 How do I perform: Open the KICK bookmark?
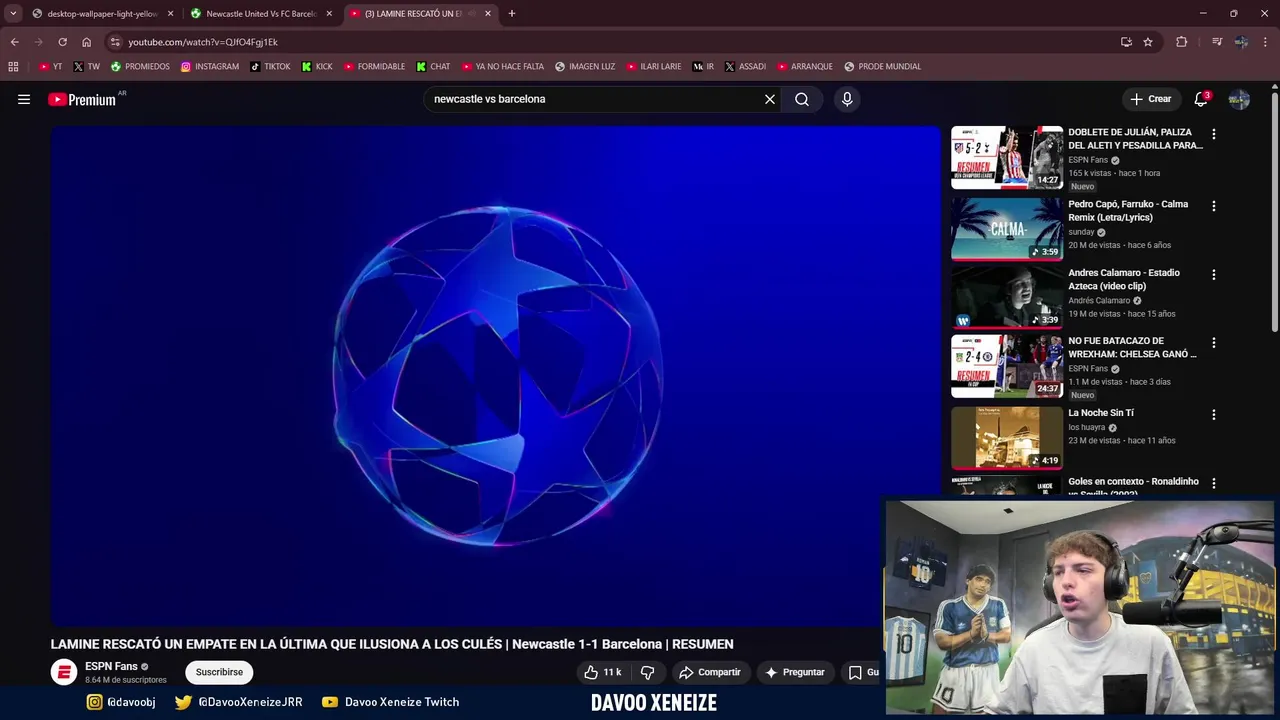point(317,66)
